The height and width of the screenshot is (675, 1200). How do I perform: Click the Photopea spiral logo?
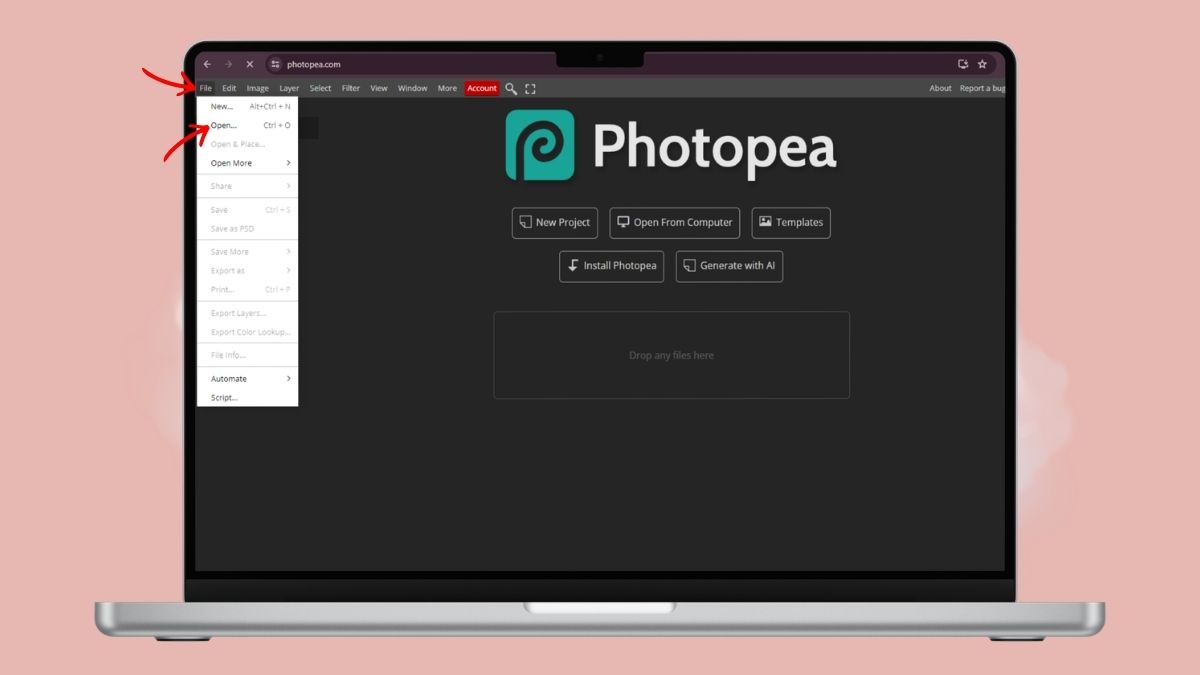point(540,145)
